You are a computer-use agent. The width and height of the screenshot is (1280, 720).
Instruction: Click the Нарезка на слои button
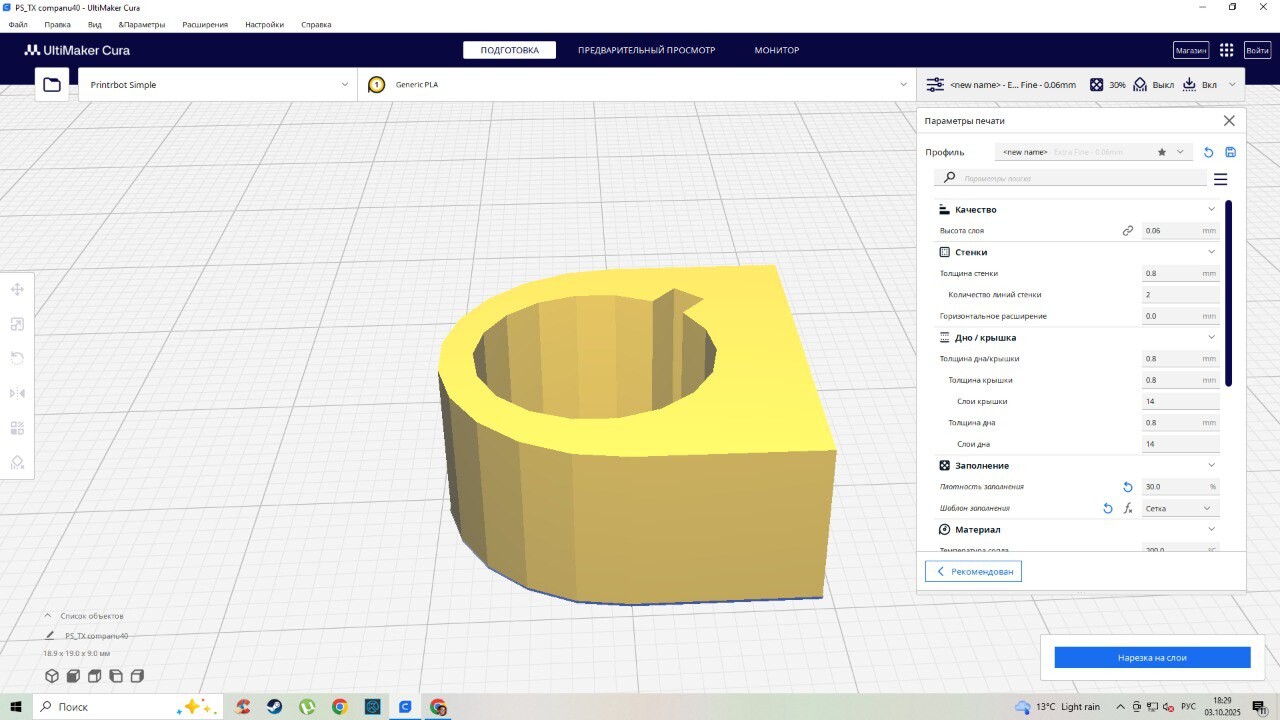(1152, 657)
